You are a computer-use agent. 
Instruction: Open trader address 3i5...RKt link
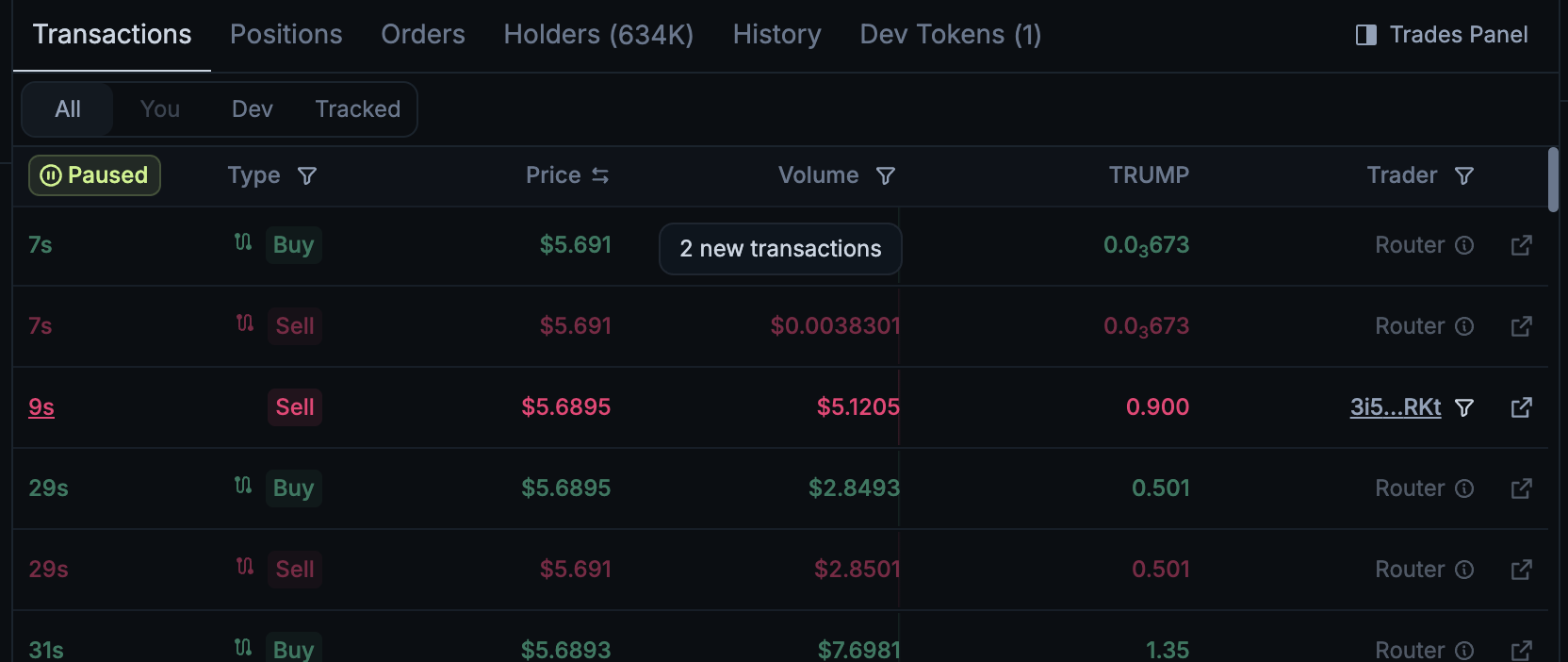point(1395,407)
